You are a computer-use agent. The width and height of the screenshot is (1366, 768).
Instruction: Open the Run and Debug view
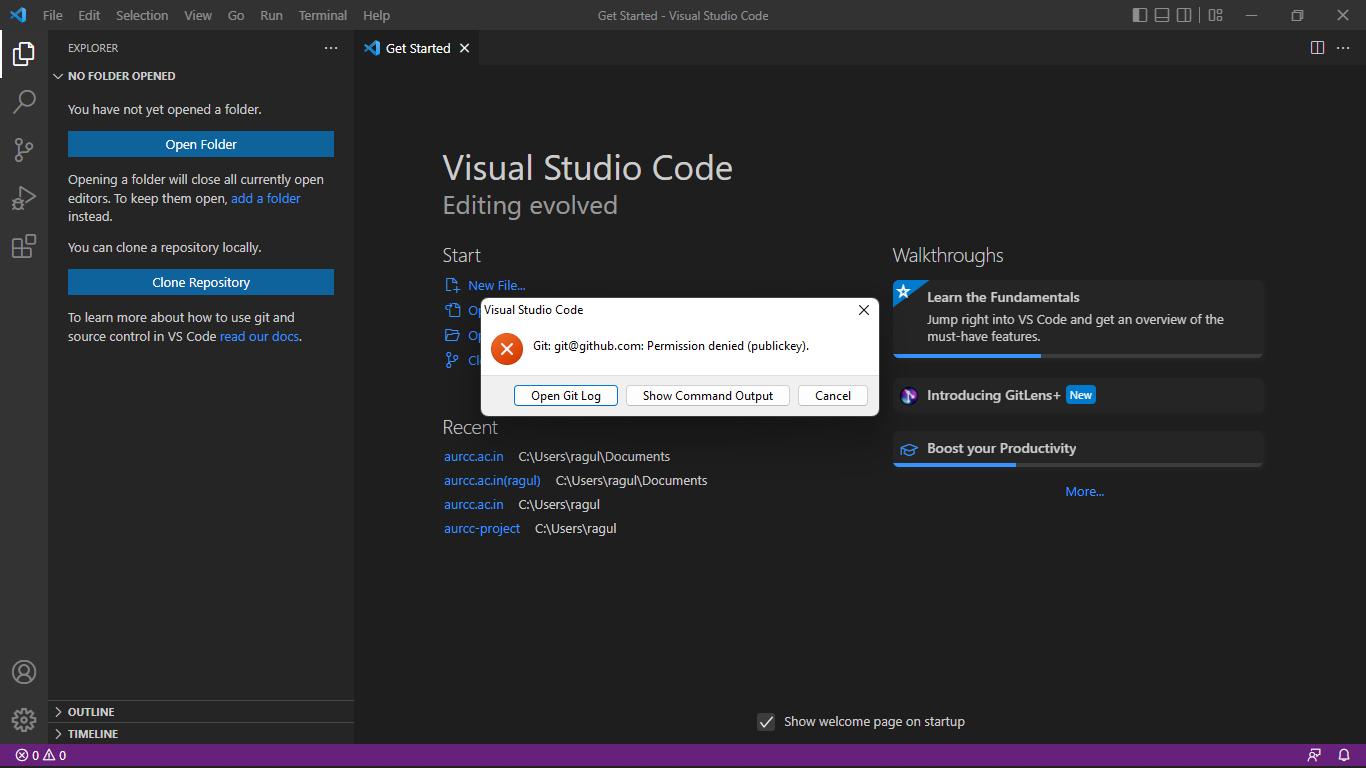[x=24, y=197]
